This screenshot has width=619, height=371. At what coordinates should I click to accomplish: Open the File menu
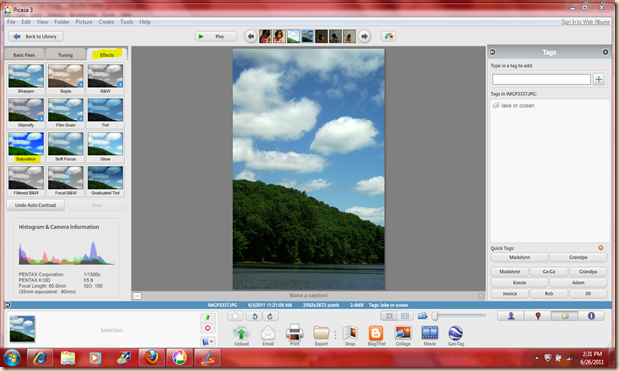click(11, 22)
